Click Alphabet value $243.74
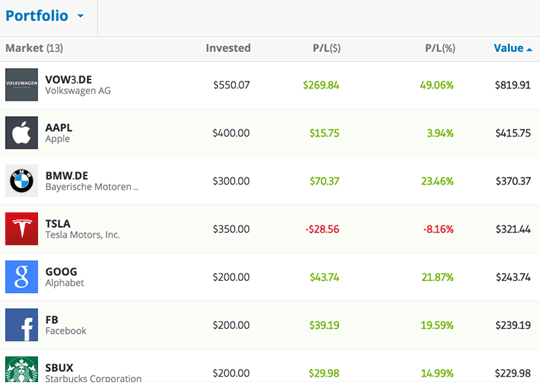540x383 pixels. [513, 277]
